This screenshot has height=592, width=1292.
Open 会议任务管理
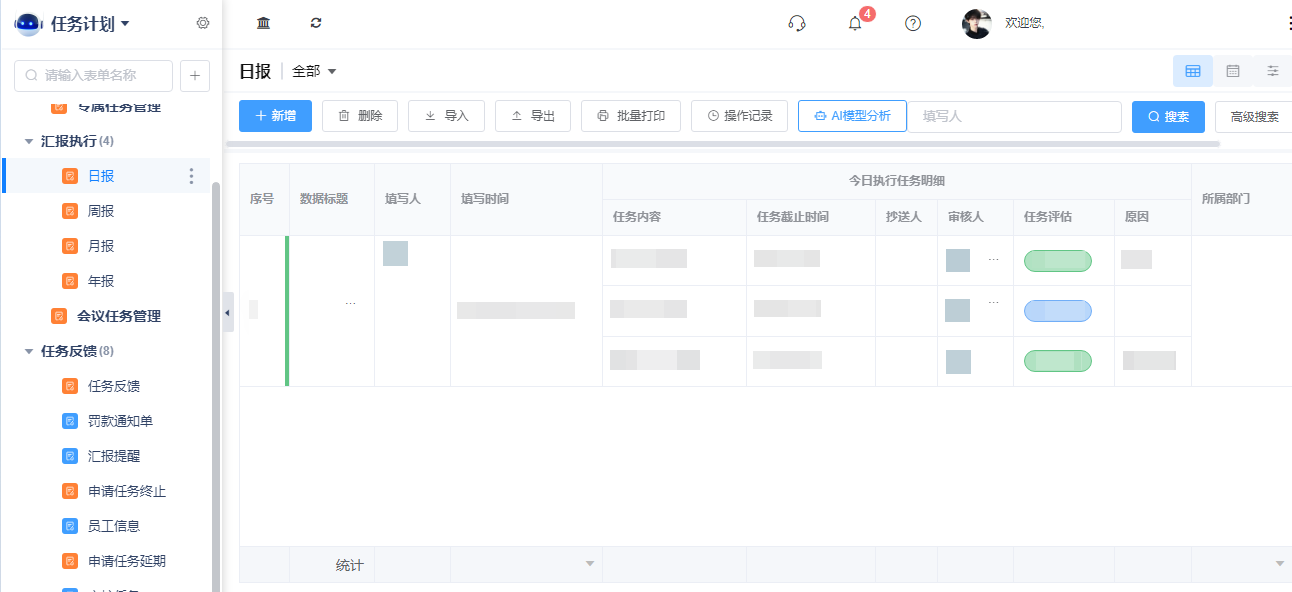[119, 316]
